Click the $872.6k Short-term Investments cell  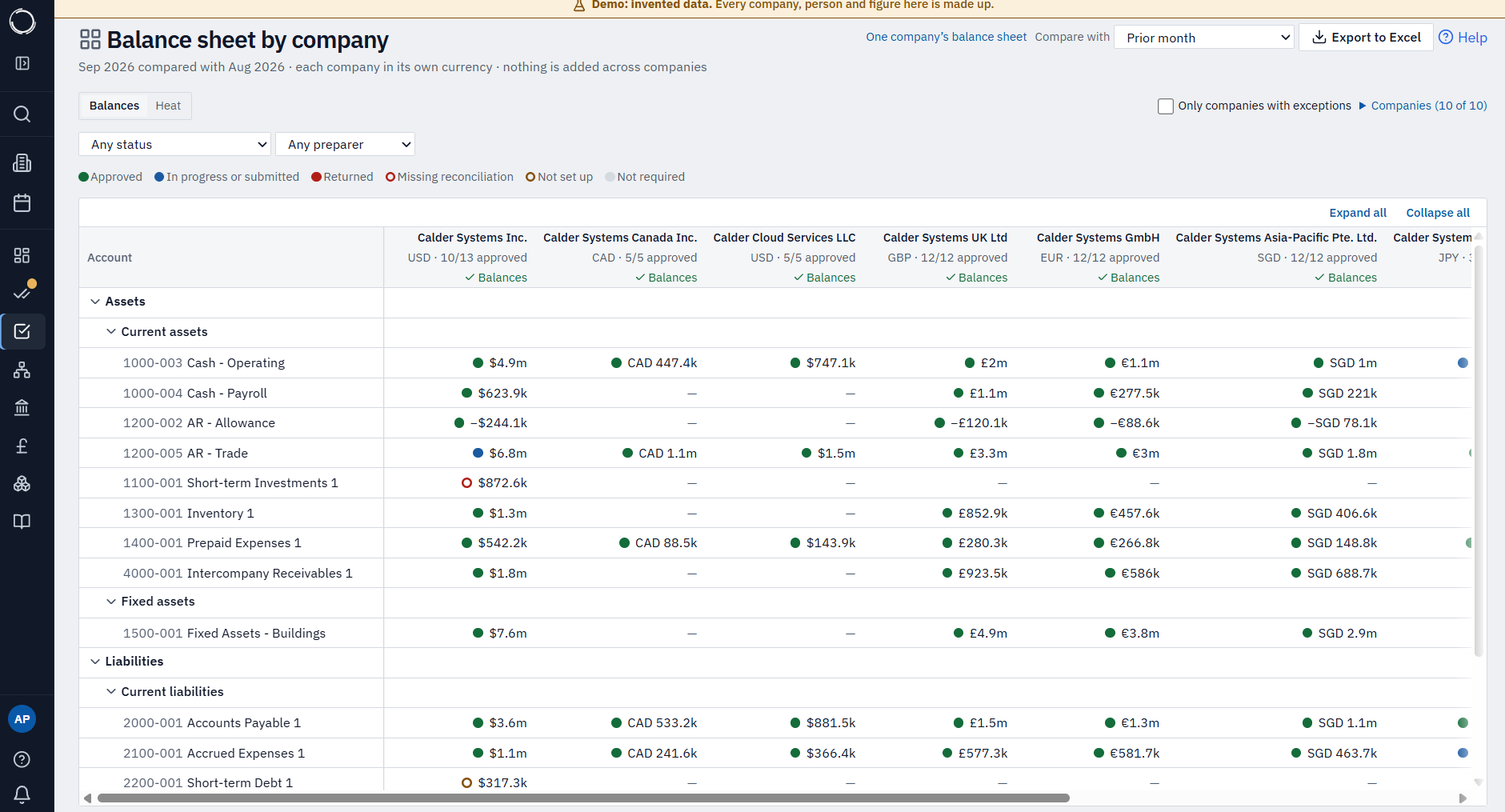494,483
